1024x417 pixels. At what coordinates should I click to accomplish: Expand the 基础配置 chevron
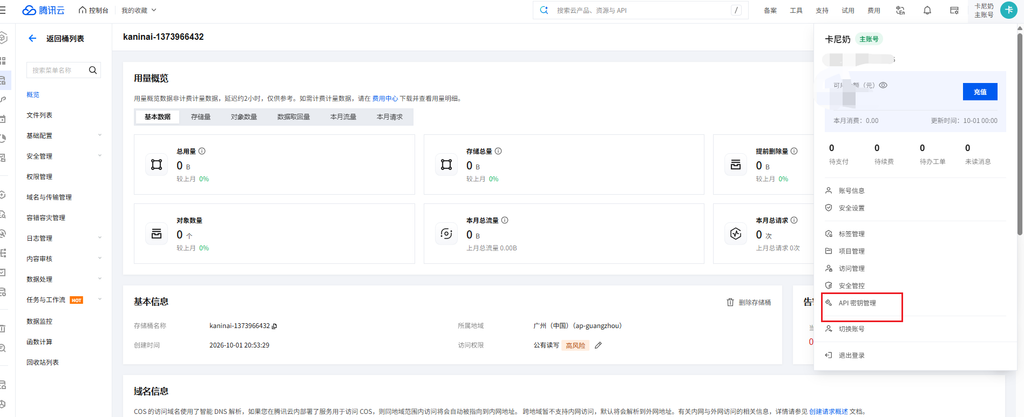pyautogui.click(x=100, y=136)
